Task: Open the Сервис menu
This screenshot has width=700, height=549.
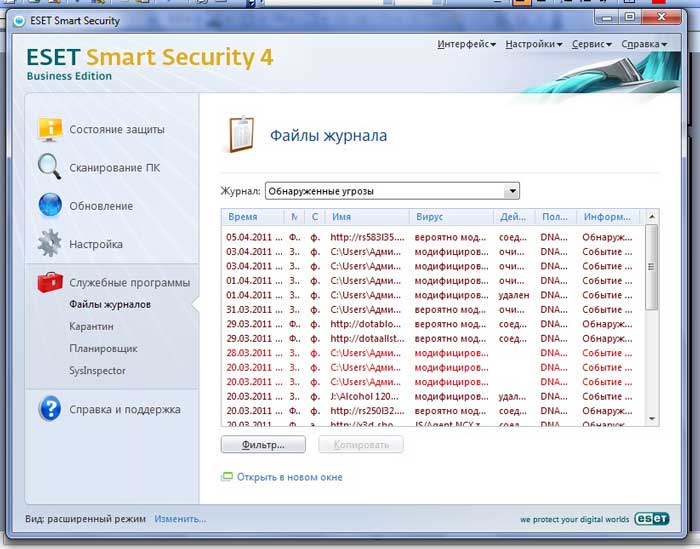Action: [592, 44]
